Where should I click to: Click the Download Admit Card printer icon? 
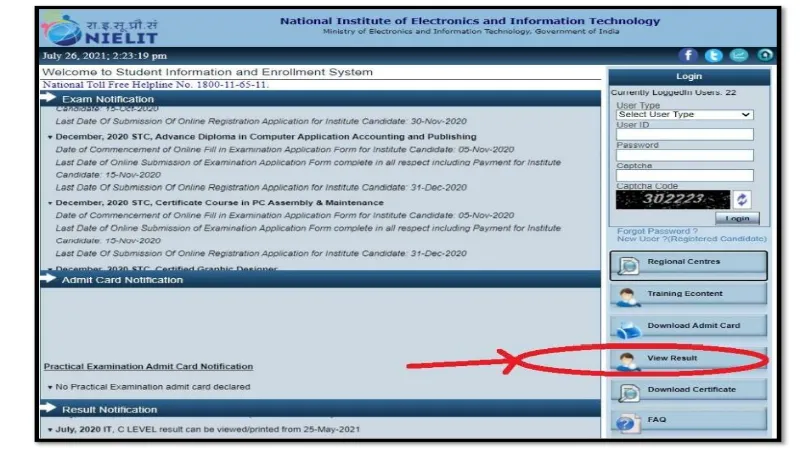[x=628, y=330]
